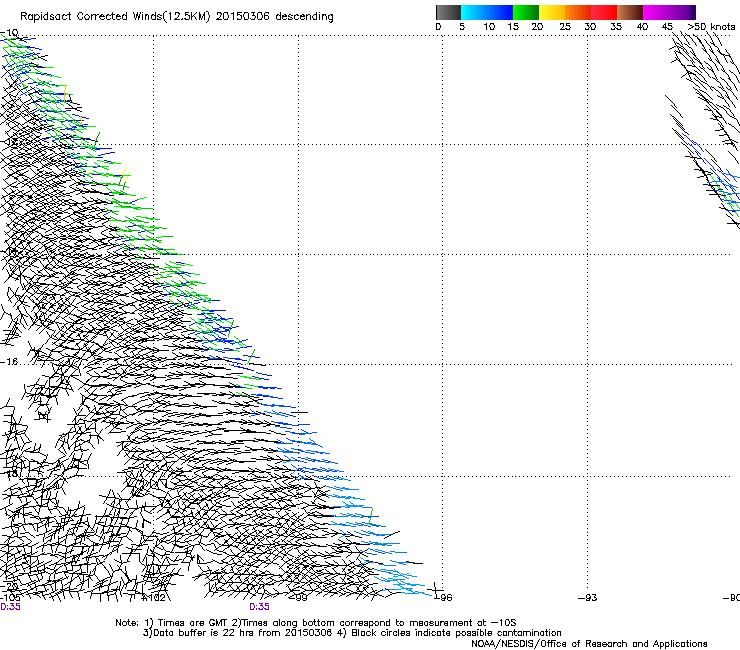
Task: Click the orange 25-30 knots color bar segment
Action: coord(578,12)
